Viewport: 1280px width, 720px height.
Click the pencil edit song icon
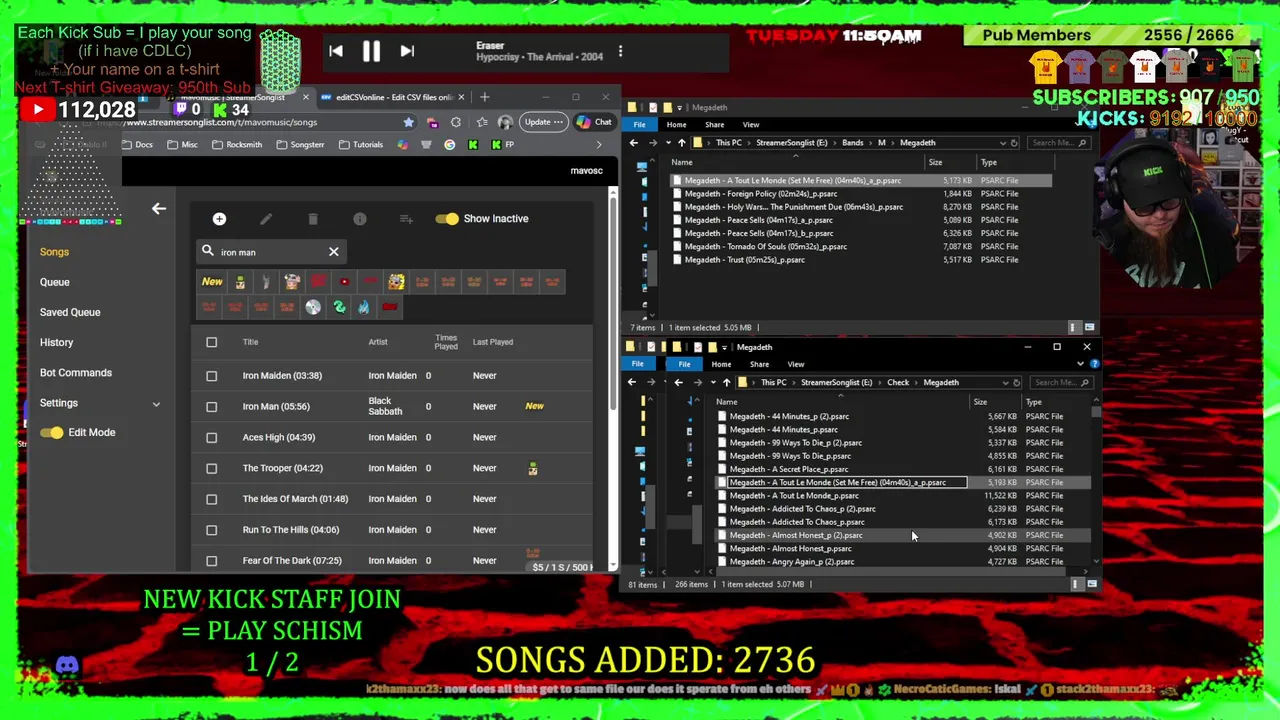[266, 219]
